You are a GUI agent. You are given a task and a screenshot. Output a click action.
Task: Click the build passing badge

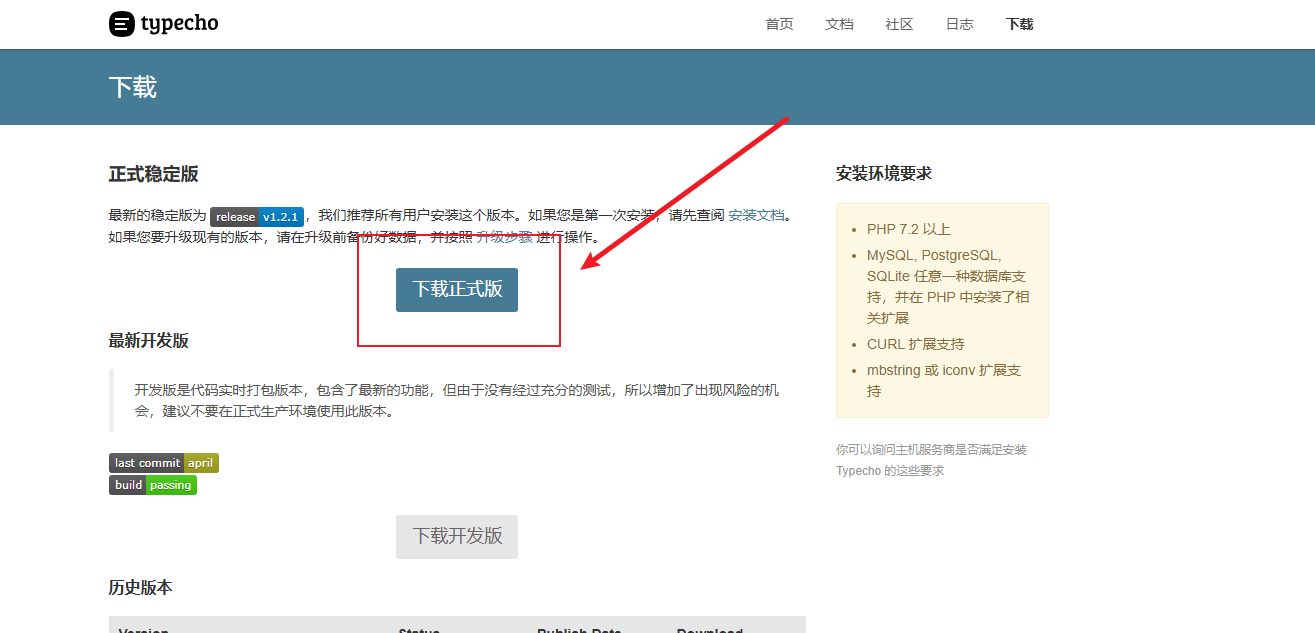(x=153, y=485)
